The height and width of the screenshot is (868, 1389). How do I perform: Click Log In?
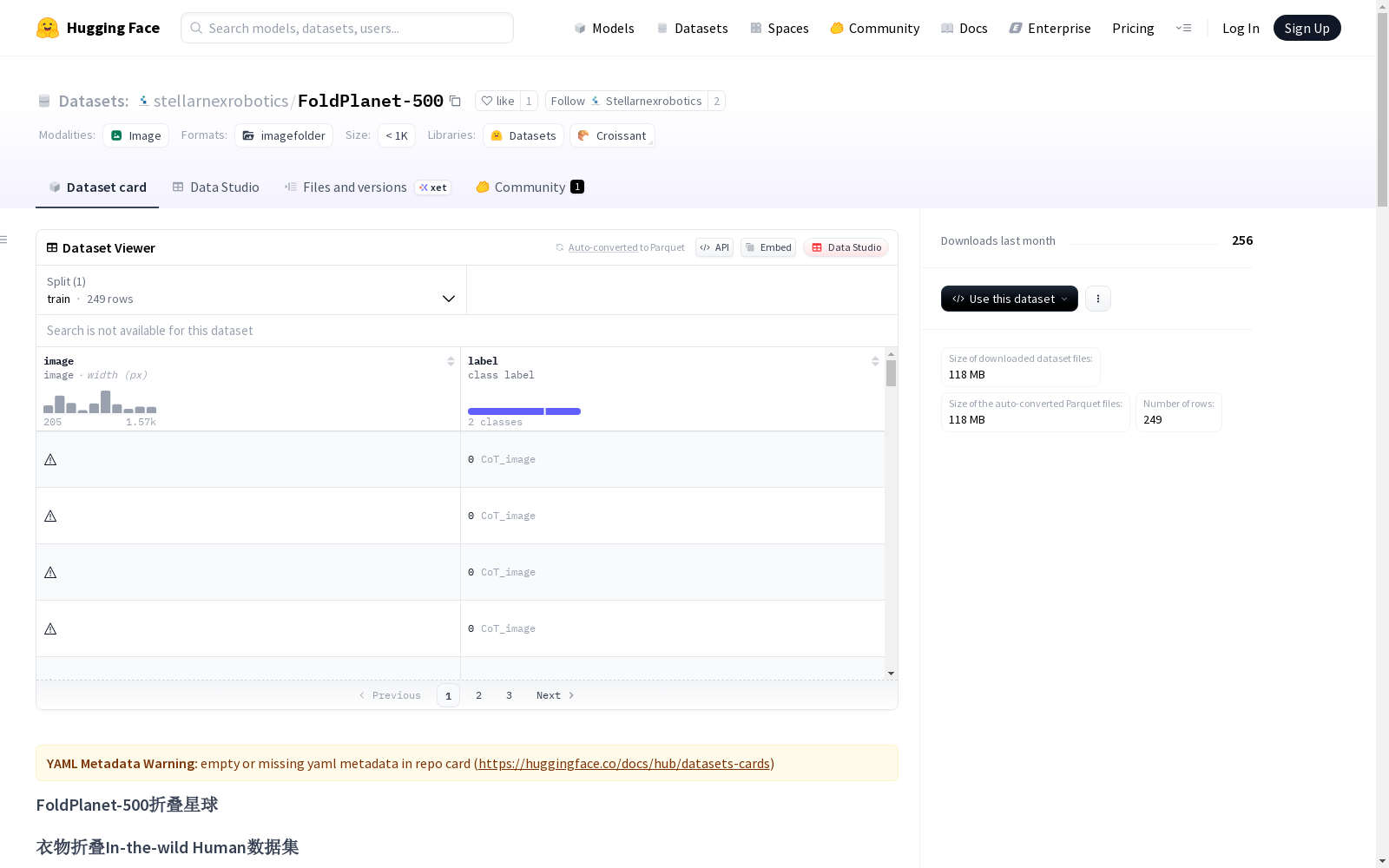click(1241, 28)
